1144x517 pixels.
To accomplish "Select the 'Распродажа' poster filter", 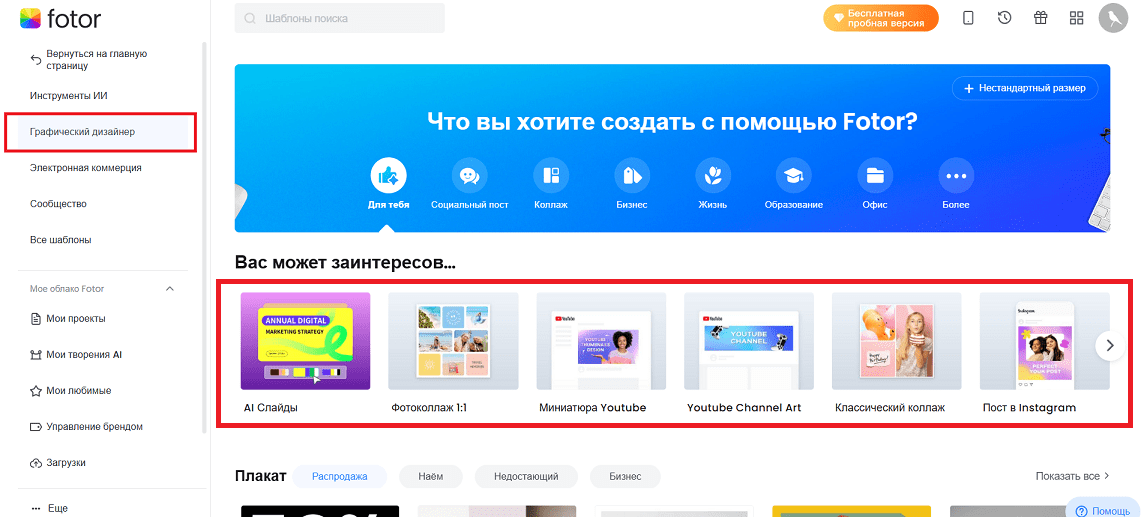I will 339,476.
